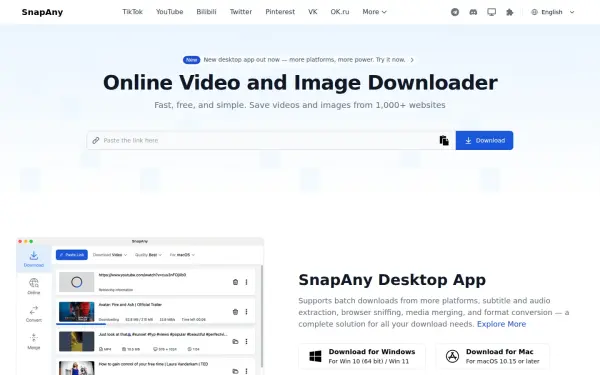Open the Telegram channel icon
Image resolution: width=600 pixels, height=375 pixels.
click(455, 12)
